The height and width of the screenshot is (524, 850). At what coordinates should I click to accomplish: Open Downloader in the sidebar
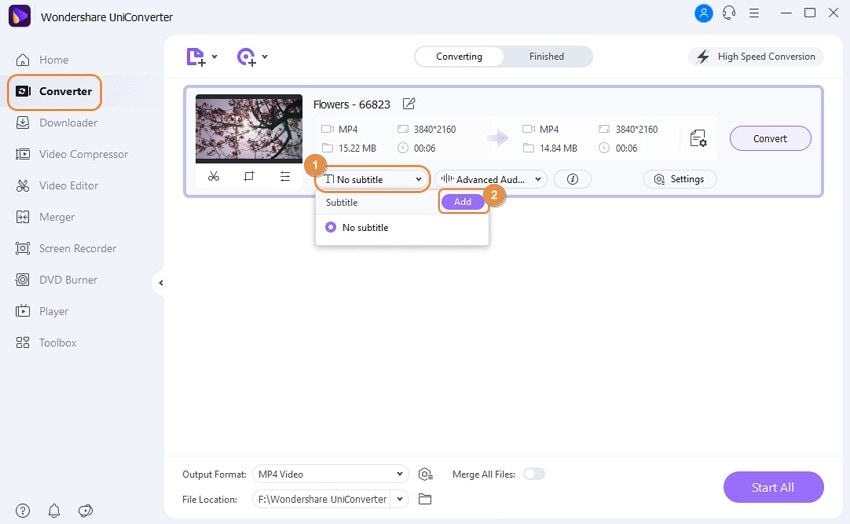coord(56,122)
